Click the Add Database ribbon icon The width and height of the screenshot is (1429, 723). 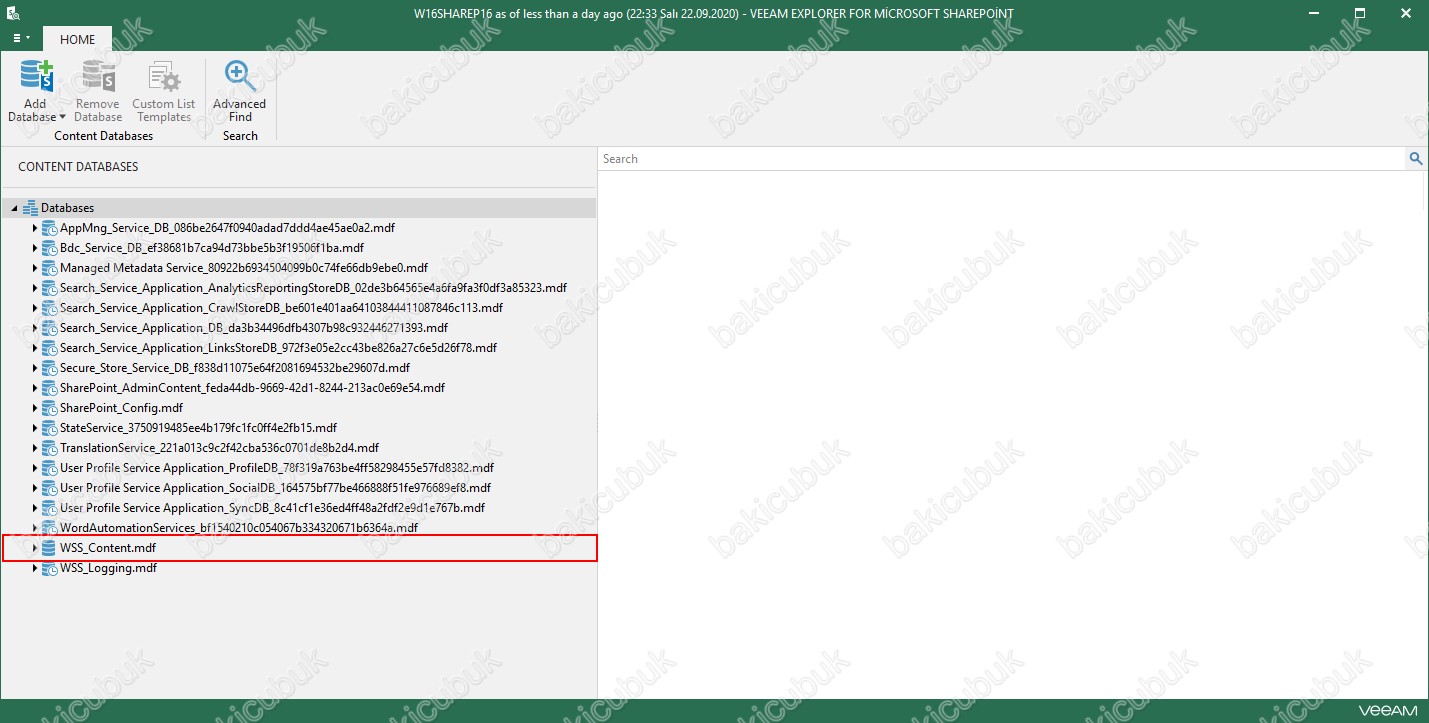(36, 78)
